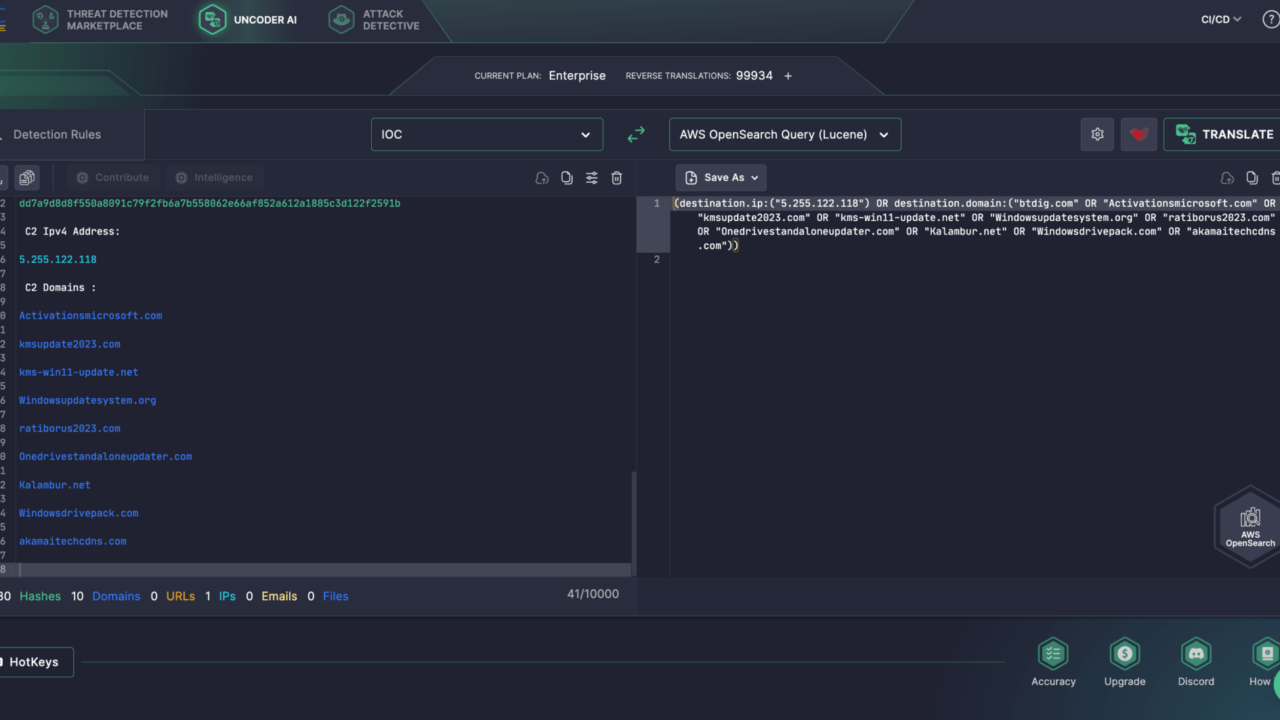The height and width of the screenshot is (720, 1280).
Task: Click the Emails count label
Action: click(x=279, y=596)
